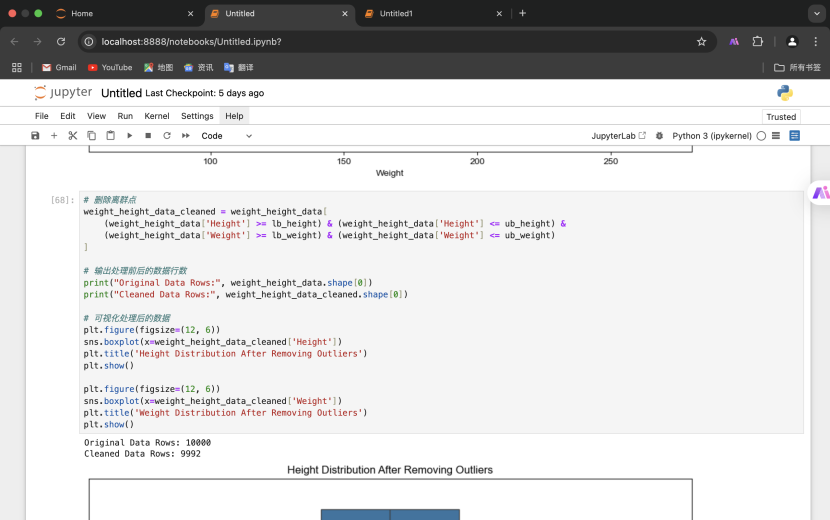Open the Kernel menu
Screen dimensions: 830x520
(x=157, y=116)
